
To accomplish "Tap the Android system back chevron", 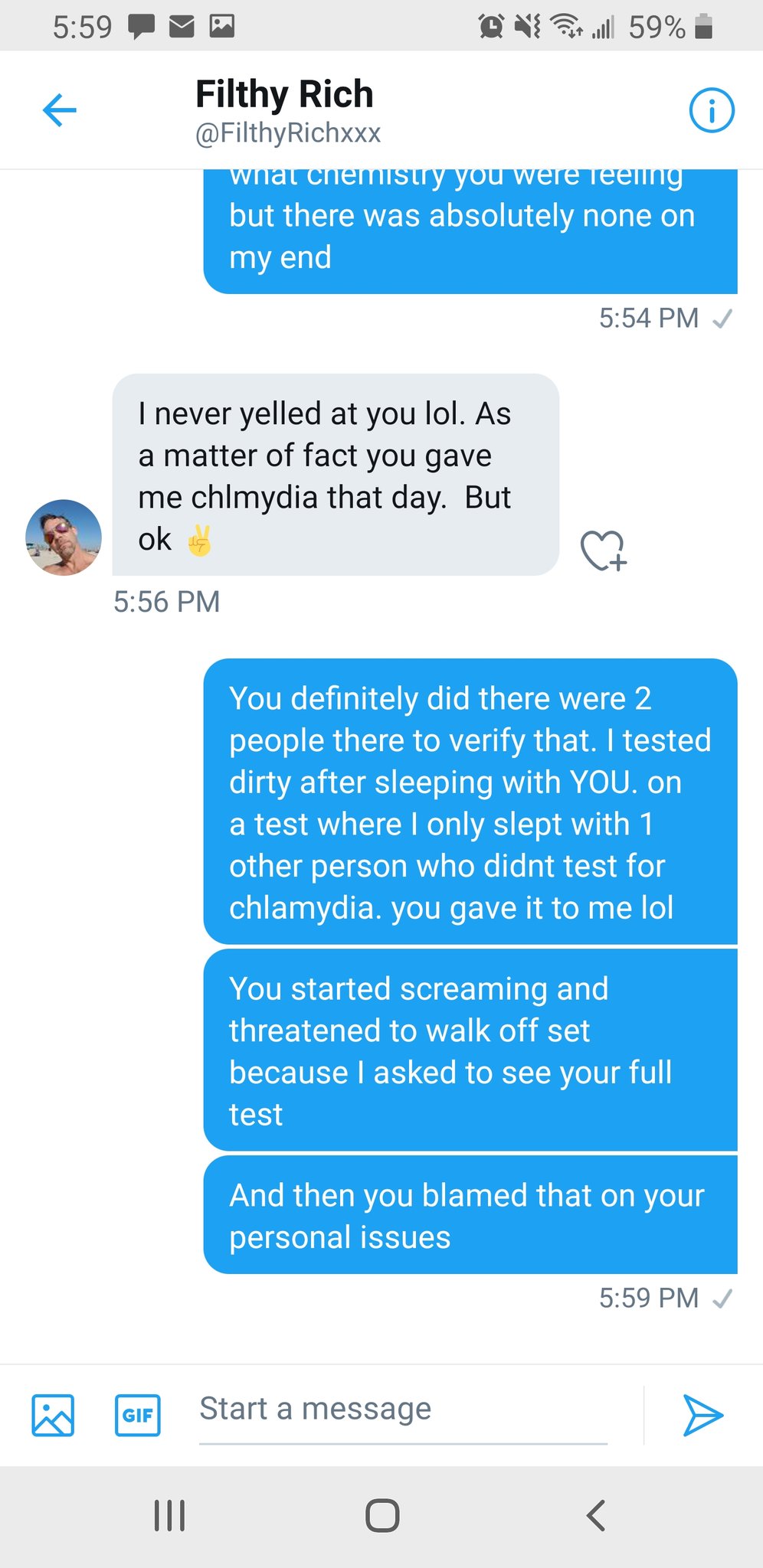I will coord(596,1515).
